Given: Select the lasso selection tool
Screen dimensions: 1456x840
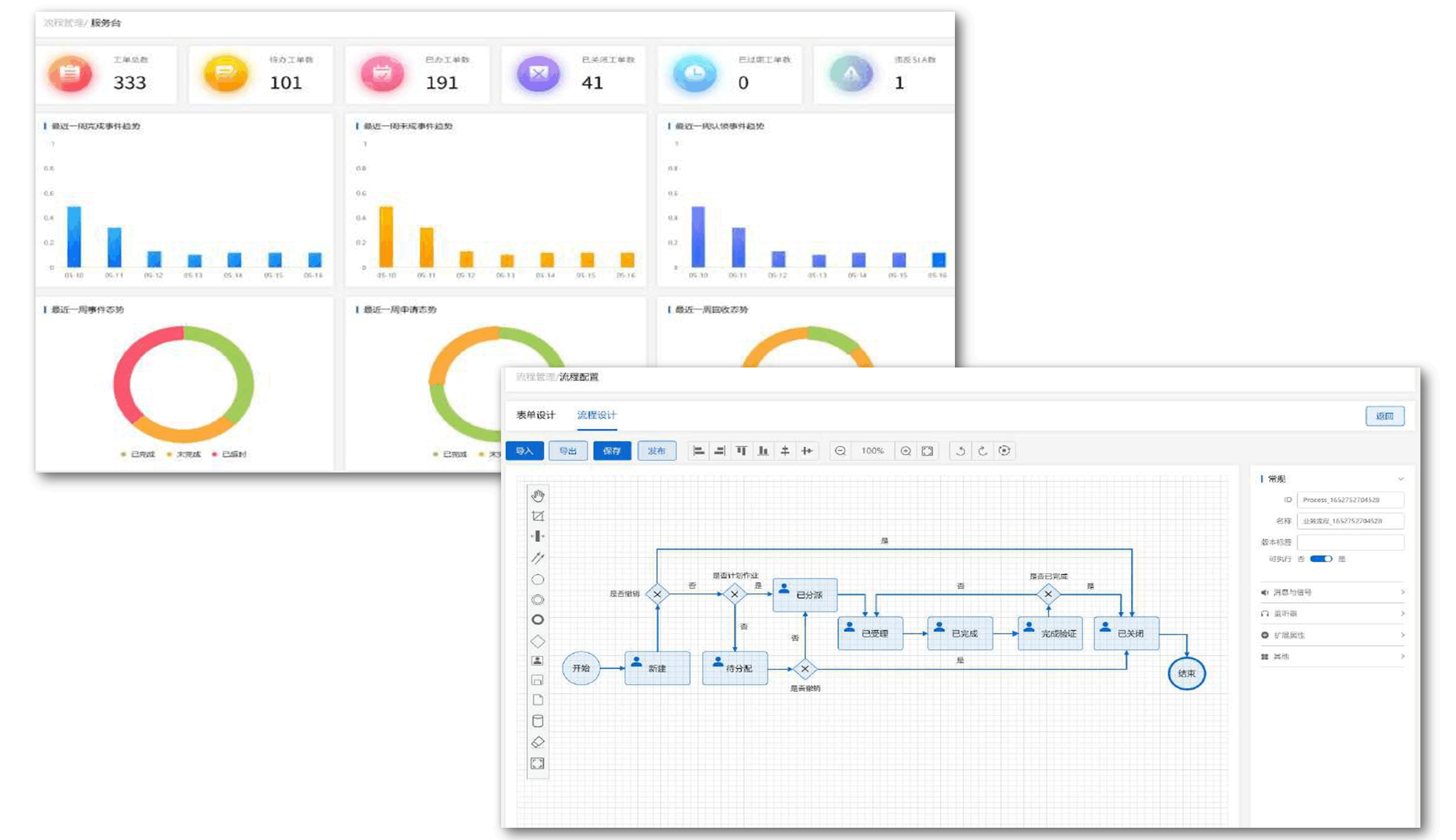Looking at the screenshot, I should pos(537,516).
